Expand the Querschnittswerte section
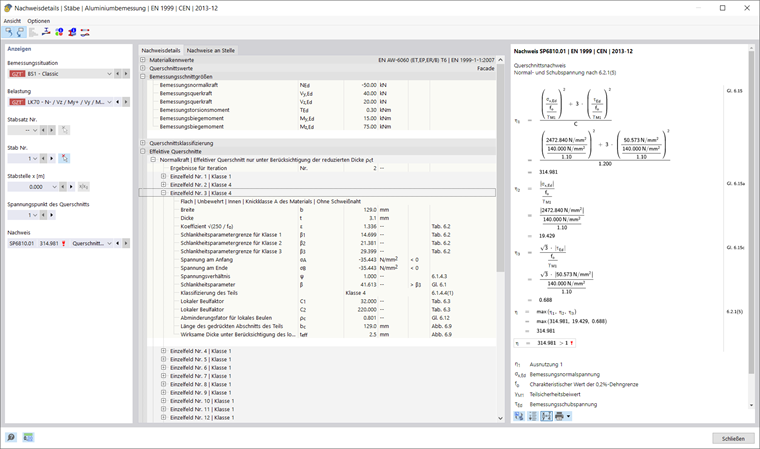The image size is (760, 449). tap(142, 68)
